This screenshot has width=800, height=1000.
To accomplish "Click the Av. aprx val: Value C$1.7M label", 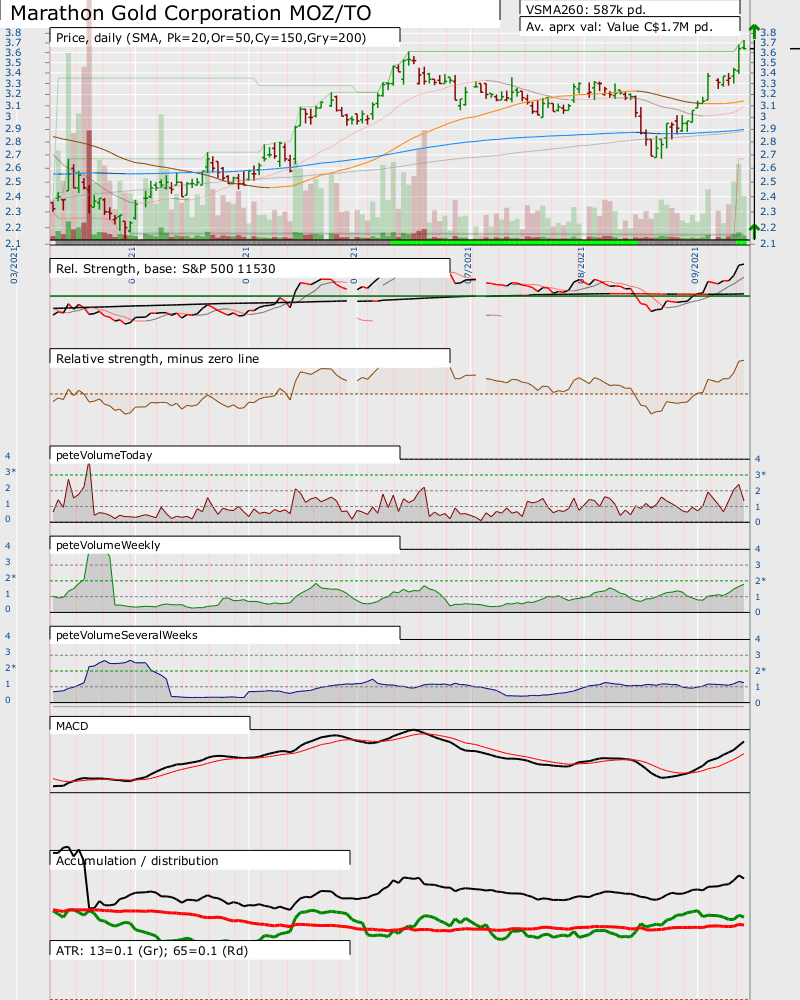I will click(619, 27).
